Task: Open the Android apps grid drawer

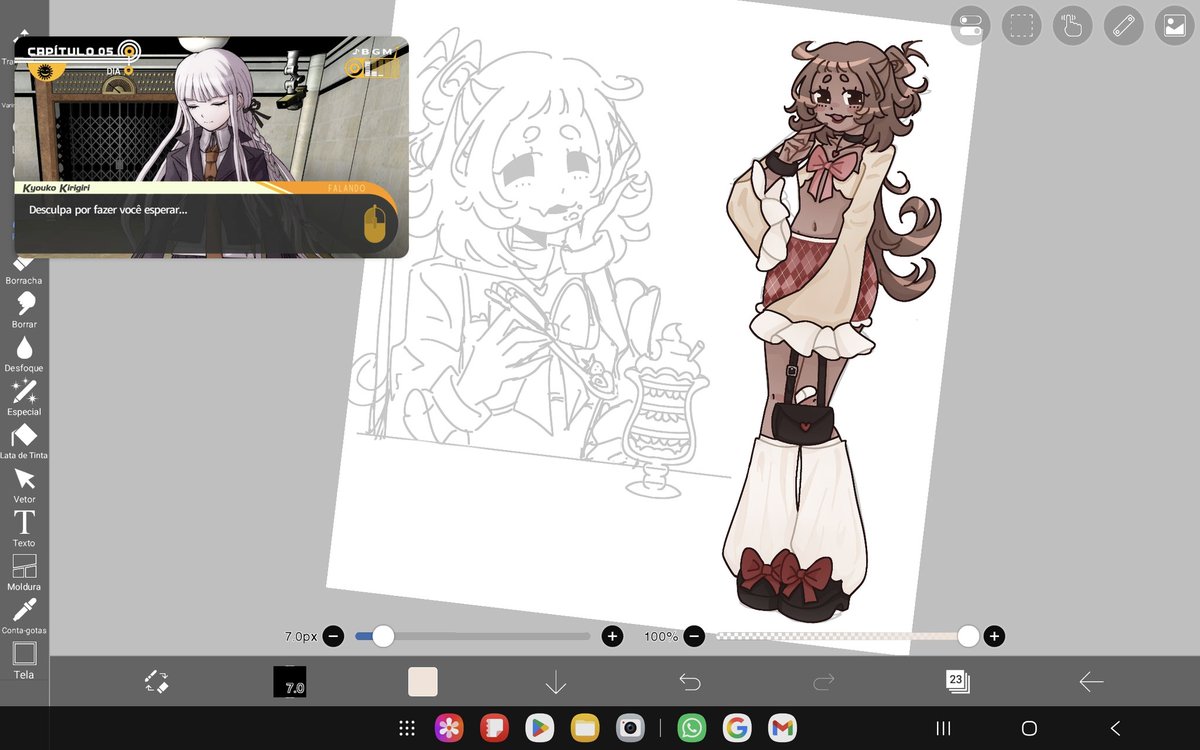Action: (407, 728)
